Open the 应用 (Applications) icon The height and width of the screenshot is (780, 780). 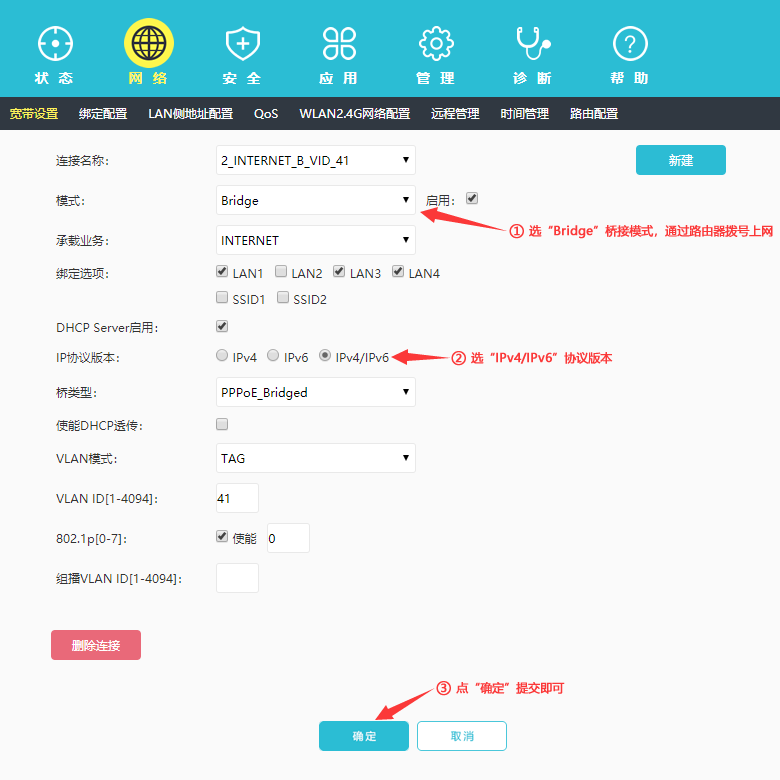pyautogui.click(x=339, y=44)
